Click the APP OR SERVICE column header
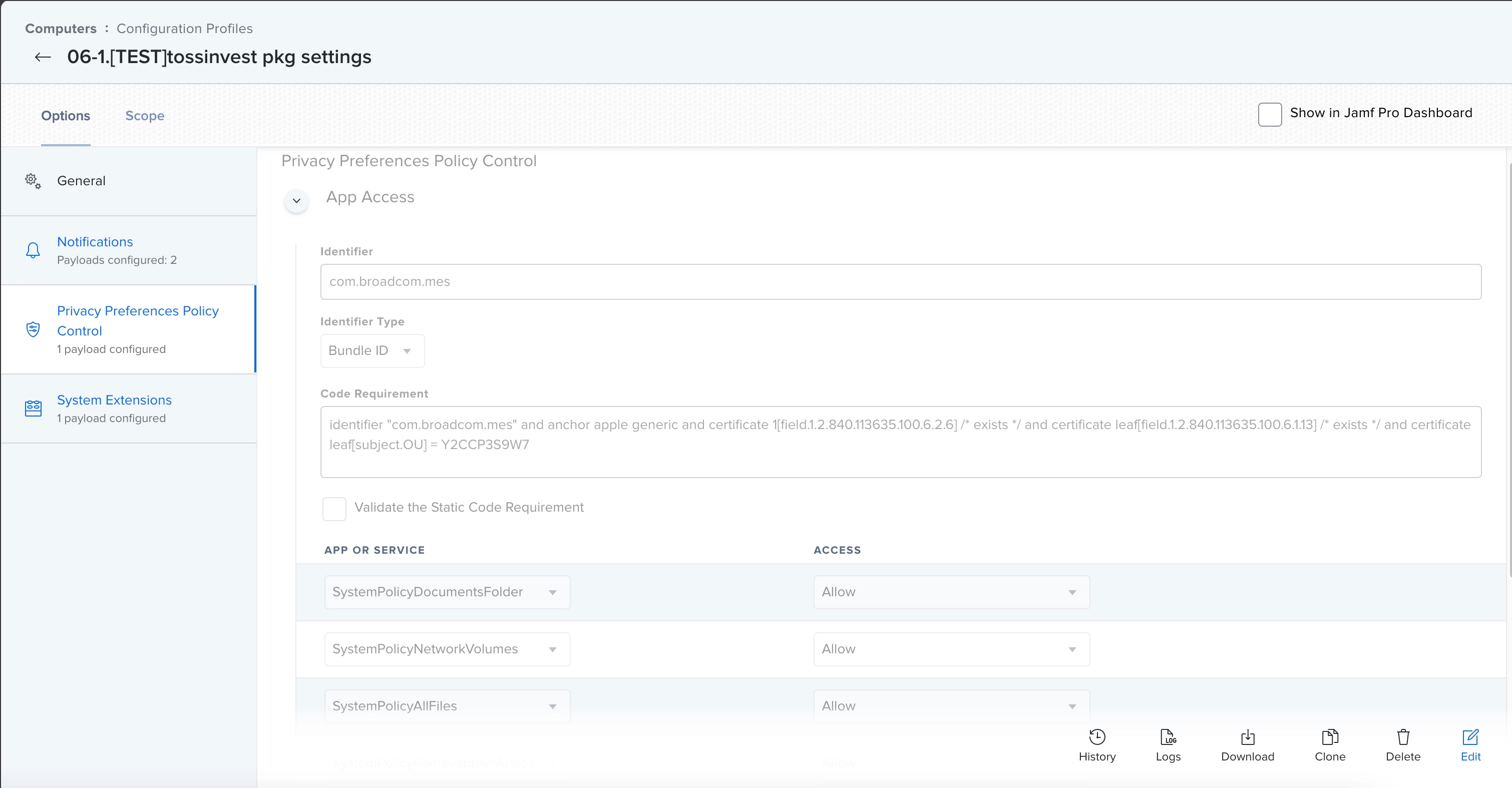This screenshot has width=1512, height=788. click(x=374, y=550)
